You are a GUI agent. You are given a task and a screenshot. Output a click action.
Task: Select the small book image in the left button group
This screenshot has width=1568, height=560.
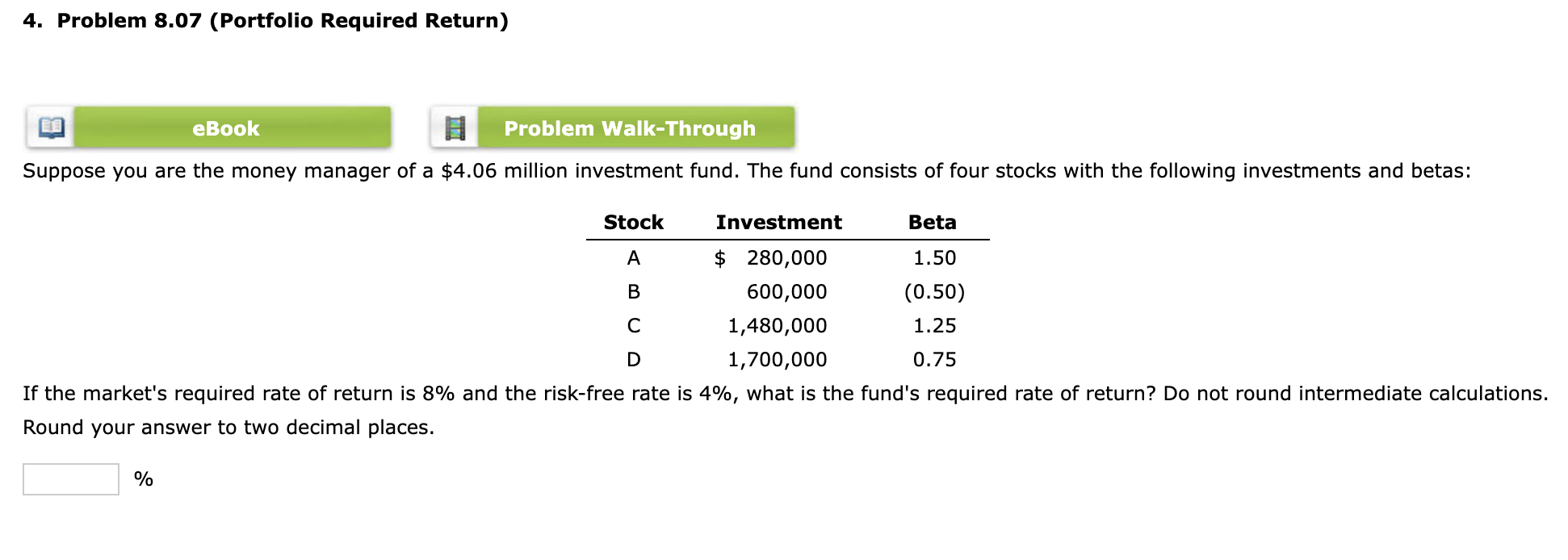[x=50, y=127]
